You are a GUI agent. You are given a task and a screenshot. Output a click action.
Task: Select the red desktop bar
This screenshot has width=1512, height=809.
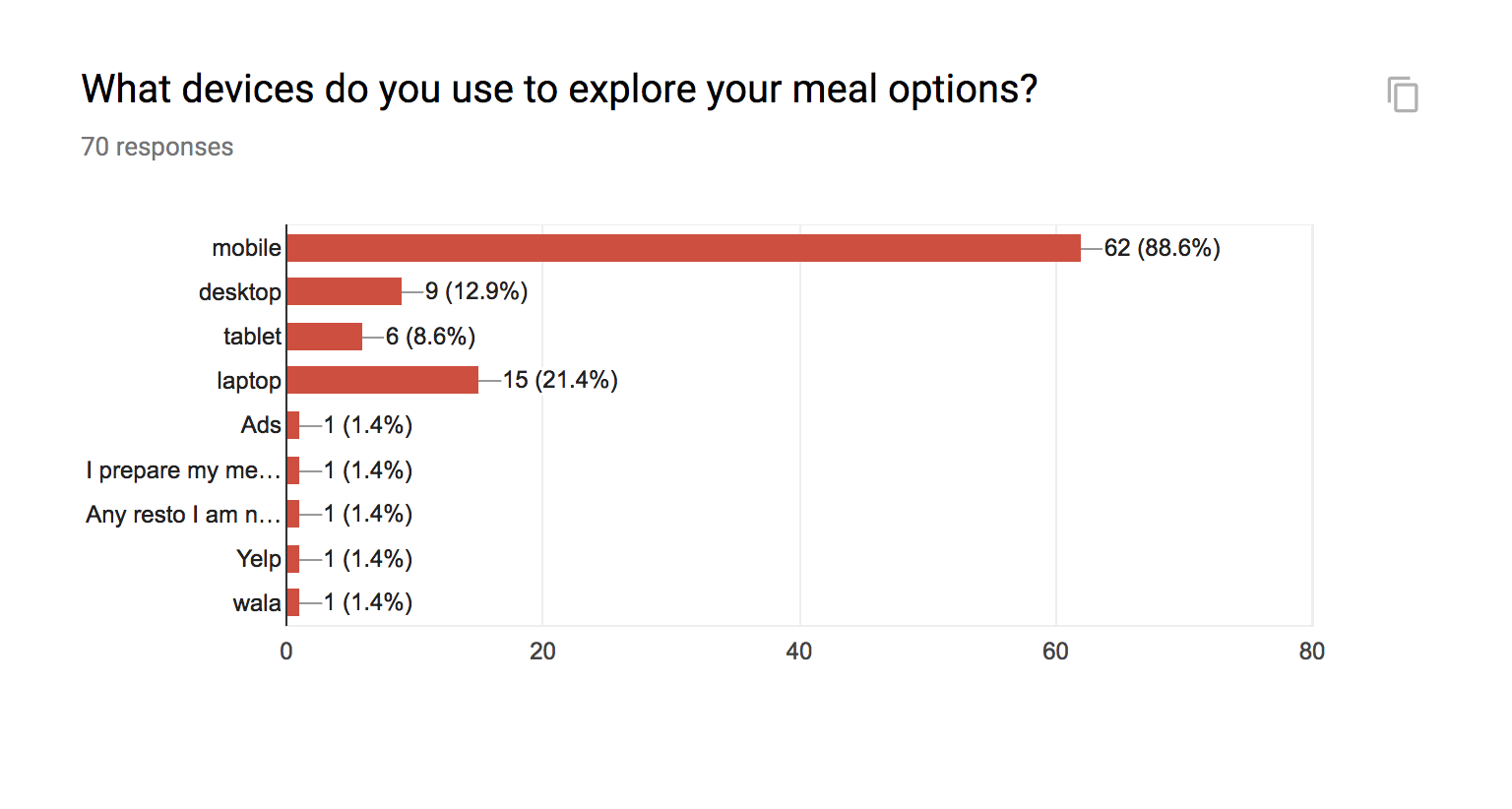(x=344, y=291)
